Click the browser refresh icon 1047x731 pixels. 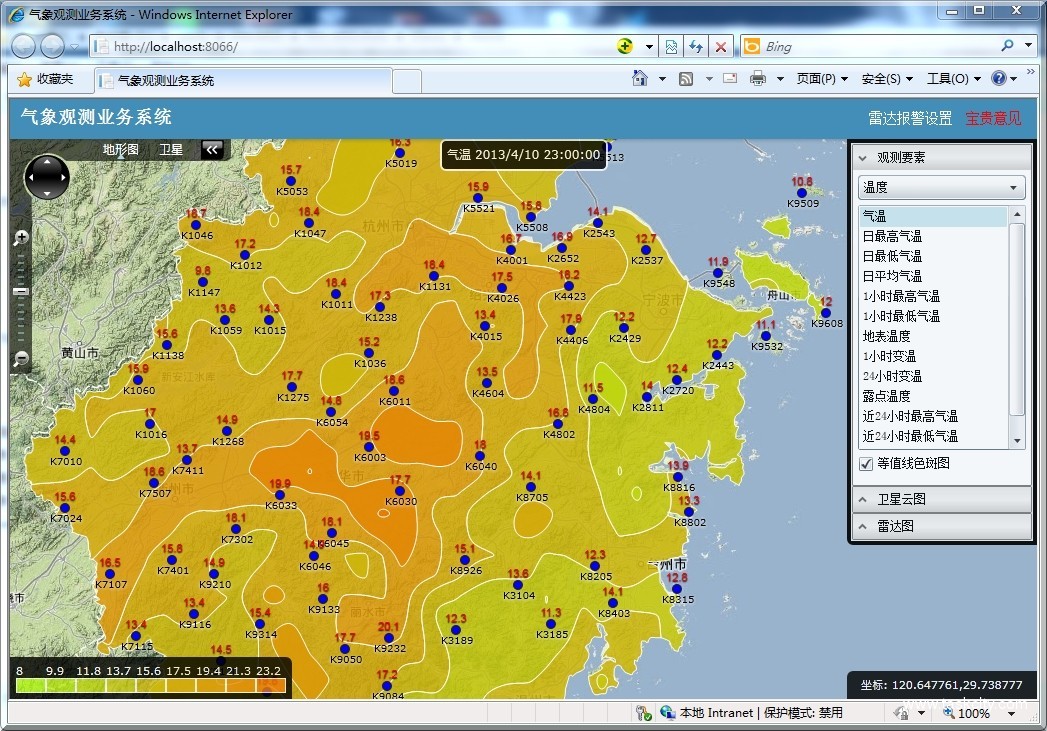point(696,46)
